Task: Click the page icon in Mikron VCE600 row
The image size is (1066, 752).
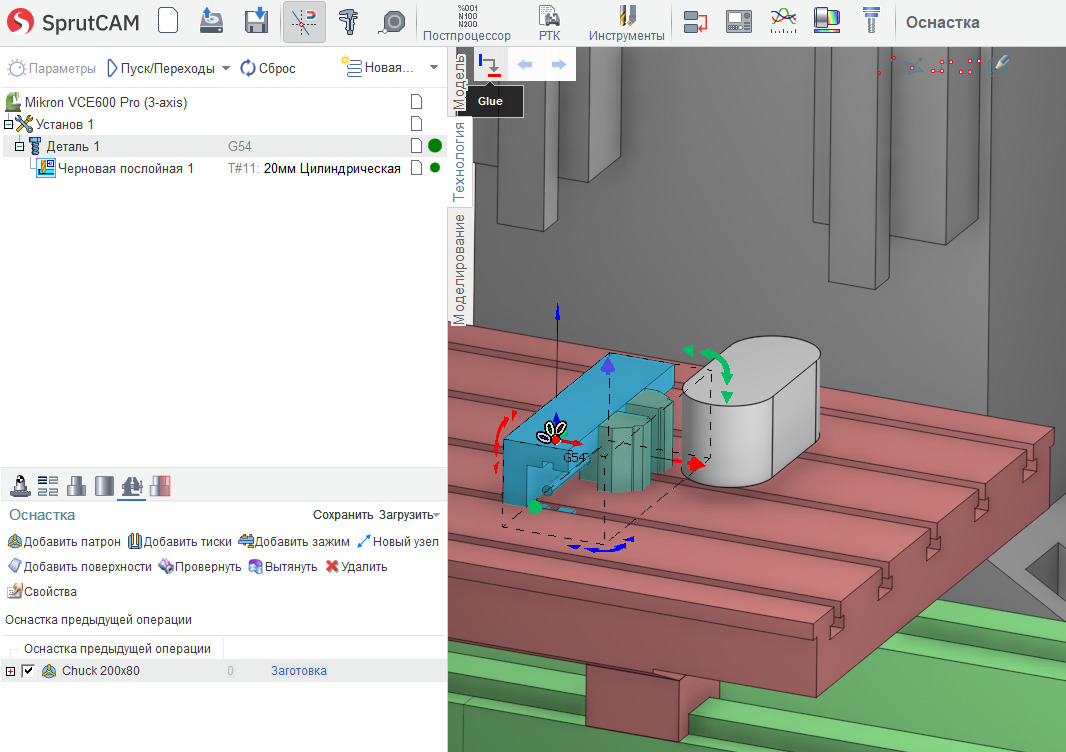Action: pos(416,102)
